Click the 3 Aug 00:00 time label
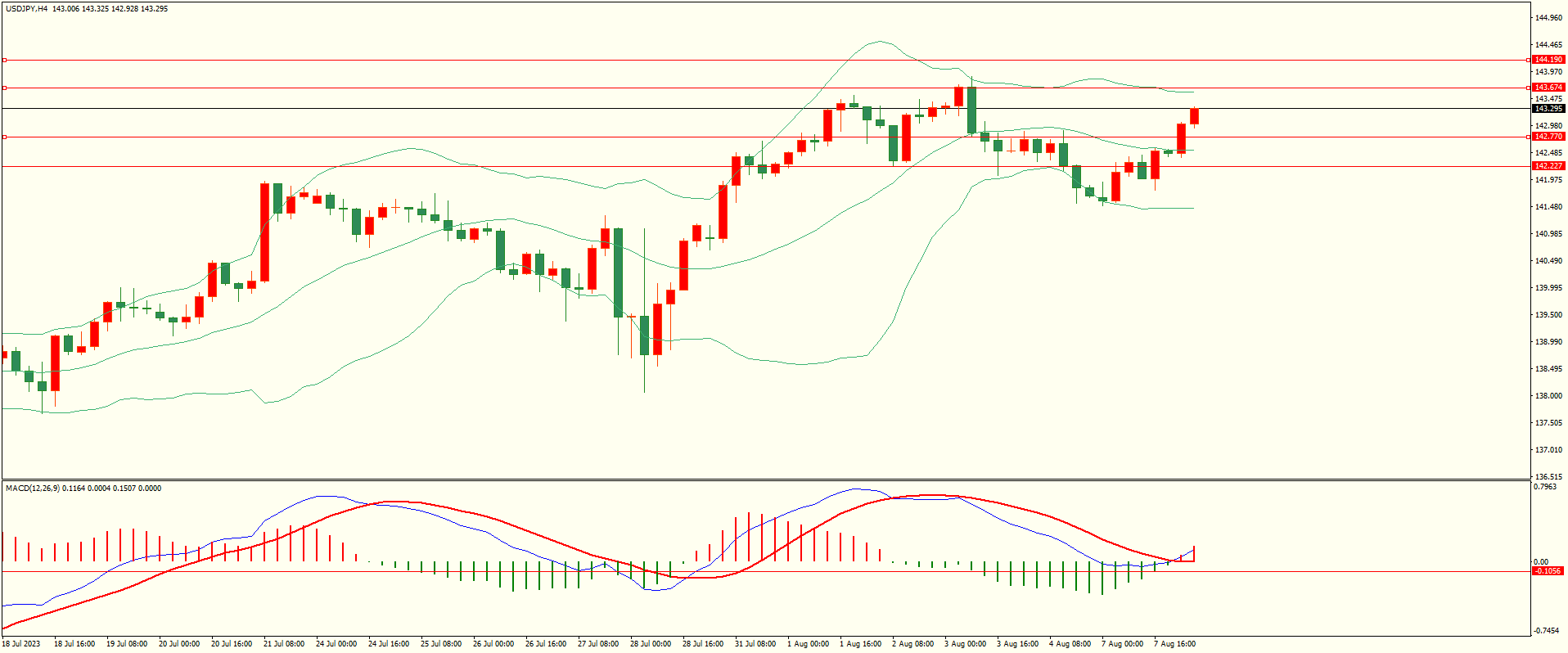The image size is (1568, 653). [x=966, y=644]
